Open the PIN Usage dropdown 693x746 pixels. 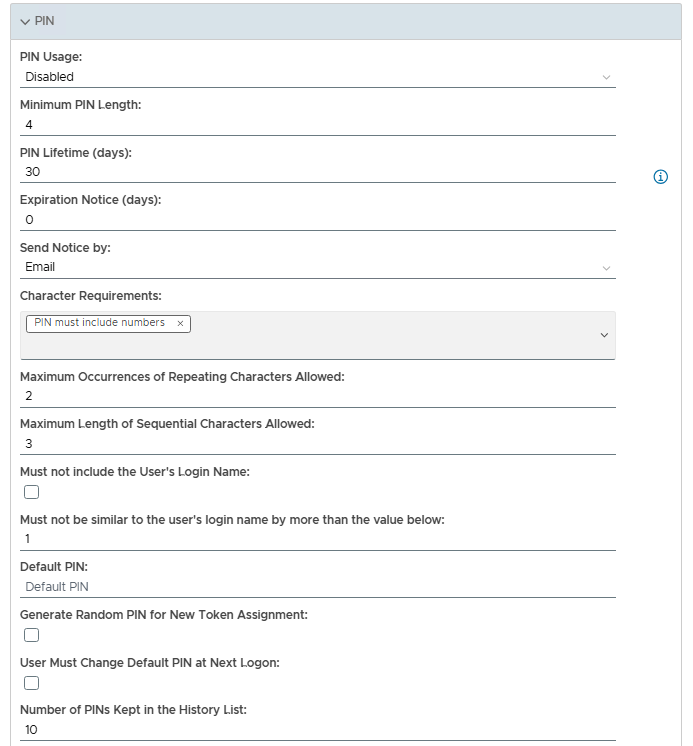click(317, 77)
